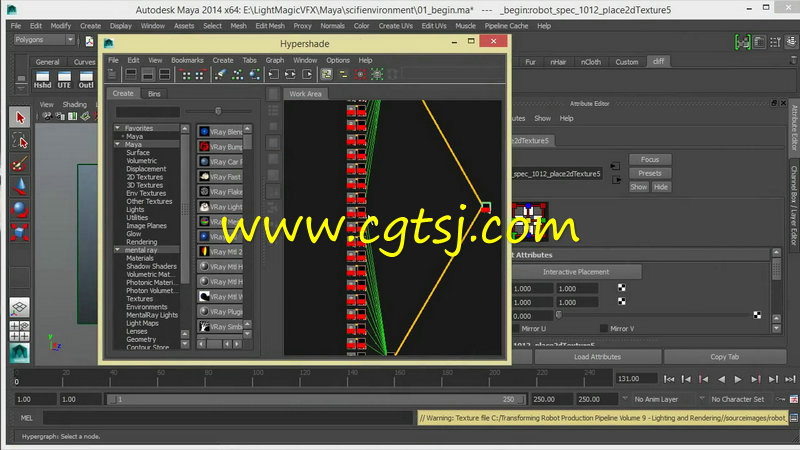Show bottom tabs only in Hypershade
Image resolution: width=800 pixels, height=450 pixels.
[x=148, y=74]
